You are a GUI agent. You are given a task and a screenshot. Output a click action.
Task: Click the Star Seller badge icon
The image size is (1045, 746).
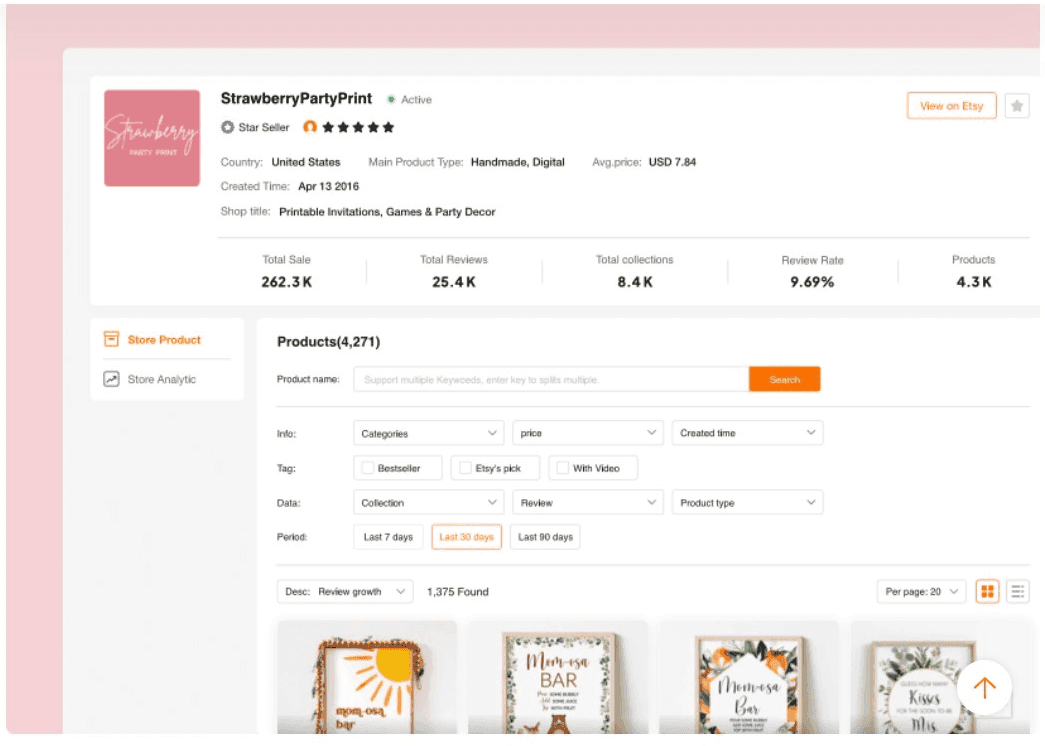pos(230,127)
